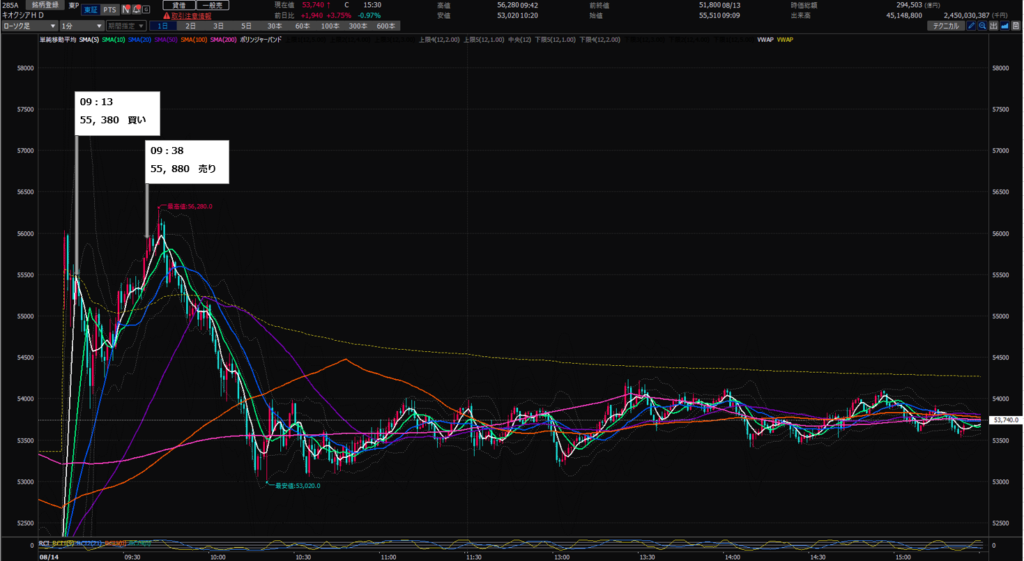Screen dimensions: 1024x561
Task: Select the 30本 bar count tab
Action: [274, 26]
